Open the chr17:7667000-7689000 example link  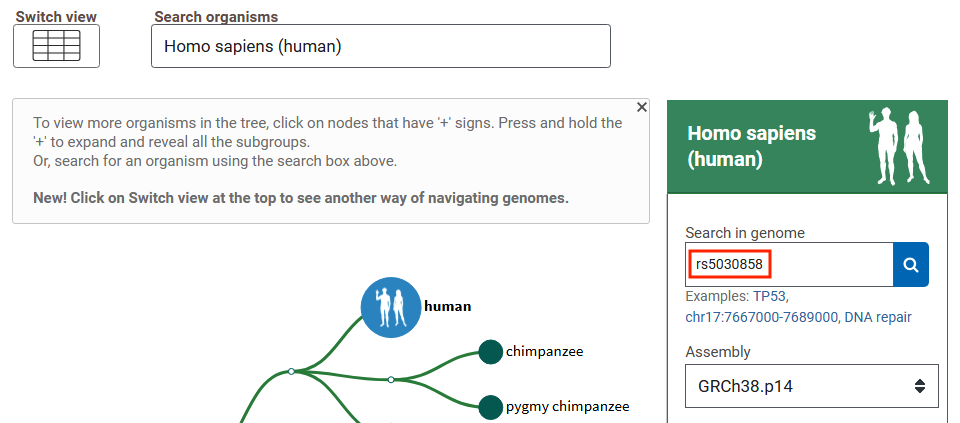[x=762, y=317]
